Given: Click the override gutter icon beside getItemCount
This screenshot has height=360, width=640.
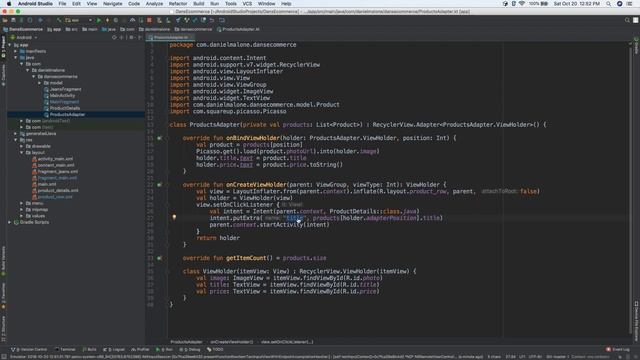Looking at the screenshot, I should pos(160,258).
